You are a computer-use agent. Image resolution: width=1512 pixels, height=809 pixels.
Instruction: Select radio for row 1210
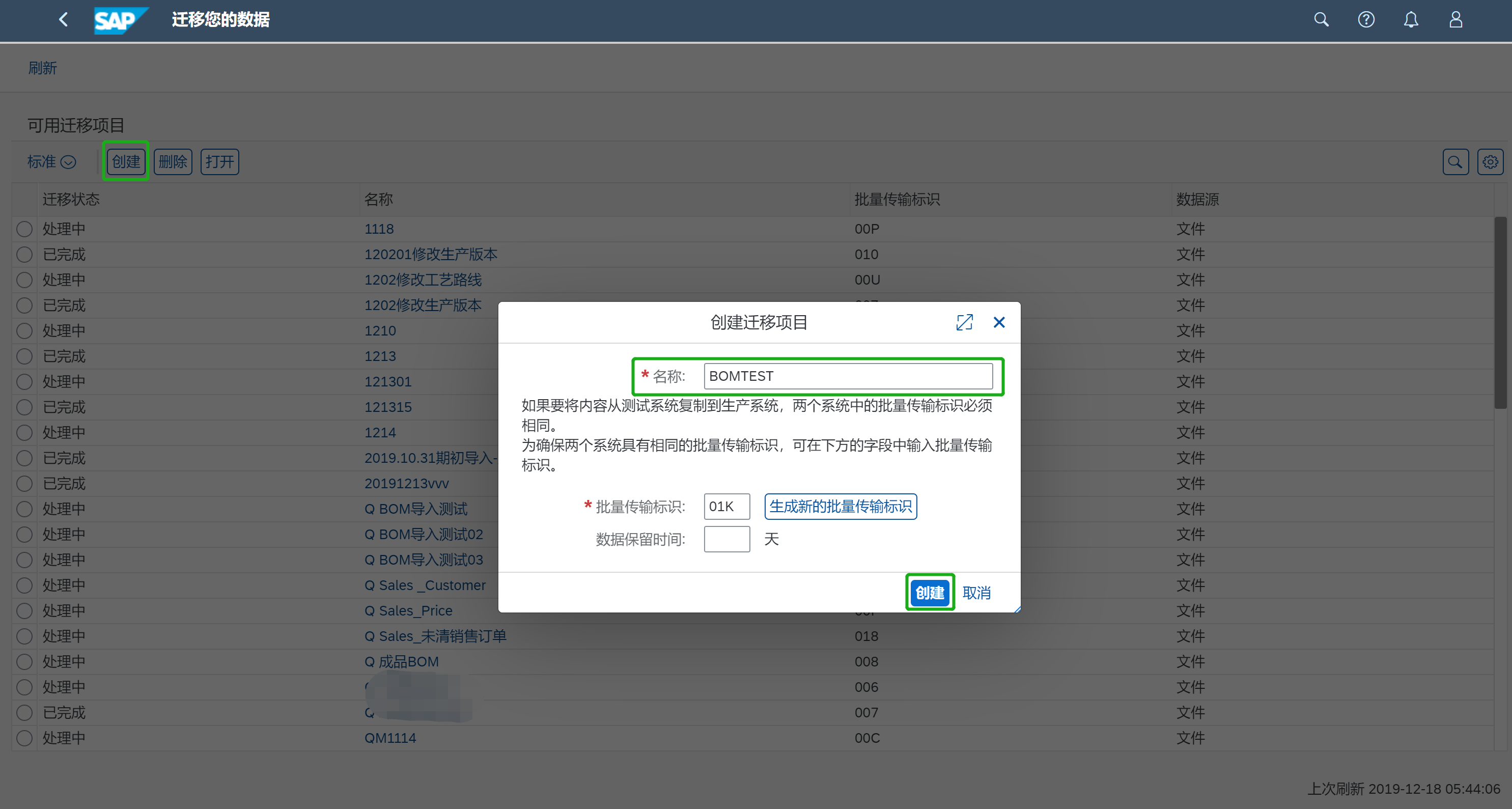pyautogui.click(x=24, y=330)
